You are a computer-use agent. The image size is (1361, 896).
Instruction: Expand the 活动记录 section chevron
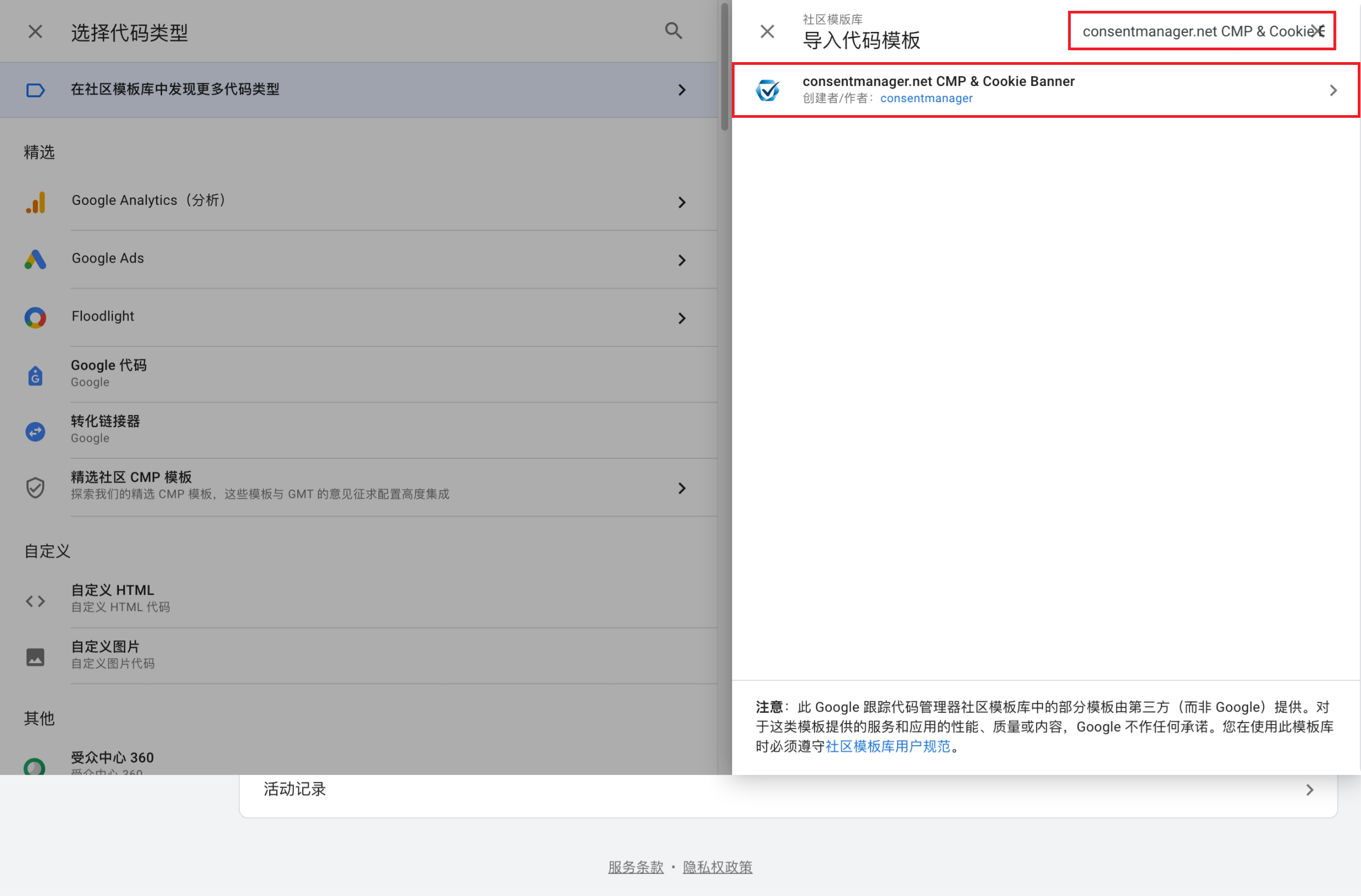point(1310,790)
